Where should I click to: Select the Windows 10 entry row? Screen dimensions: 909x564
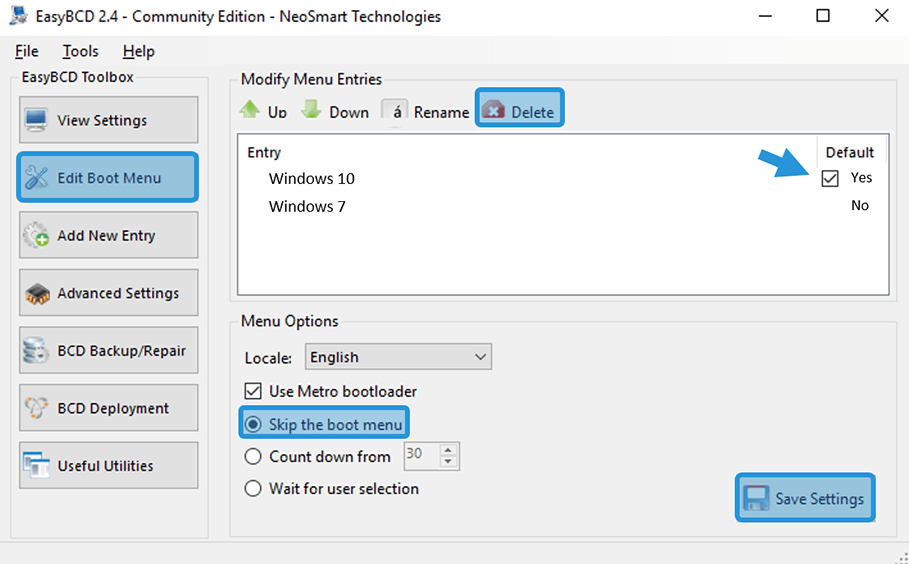tap(562, 178)
